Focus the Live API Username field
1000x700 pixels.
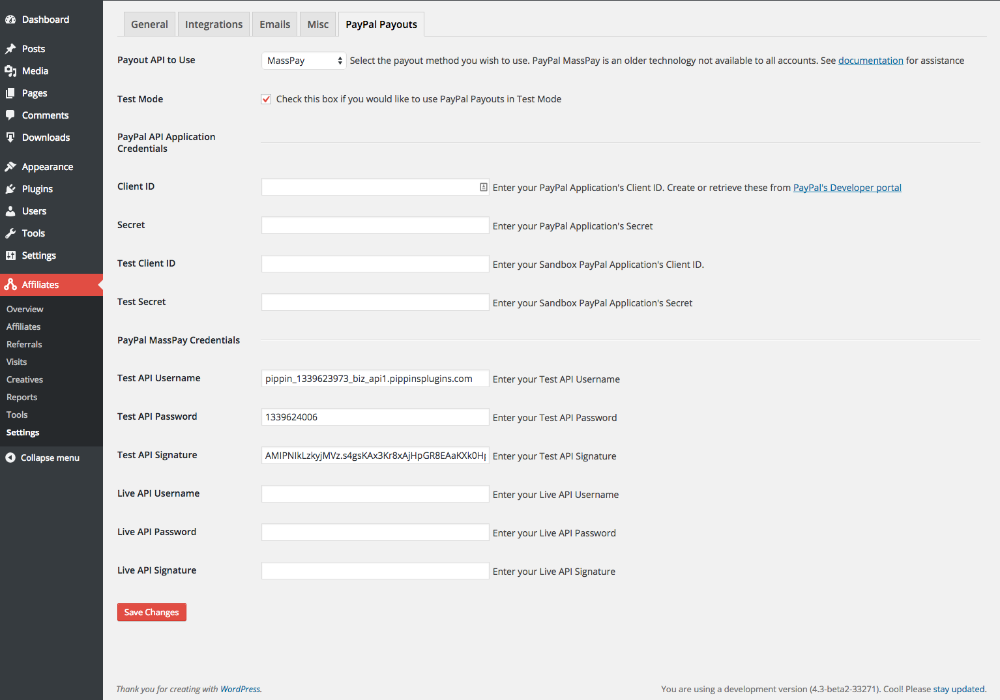[375, 494]
